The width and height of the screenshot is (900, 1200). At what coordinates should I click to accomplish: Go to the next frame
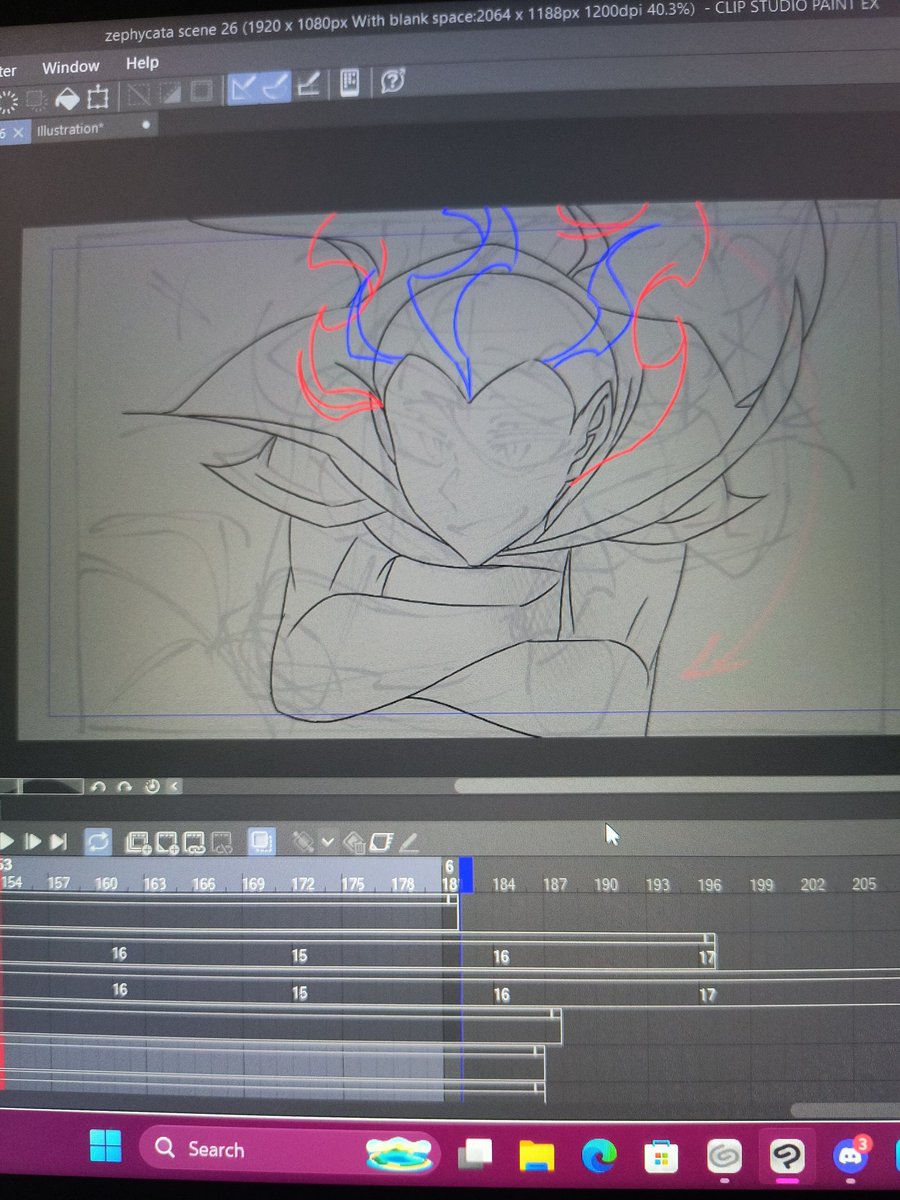(x=32, y=842)
